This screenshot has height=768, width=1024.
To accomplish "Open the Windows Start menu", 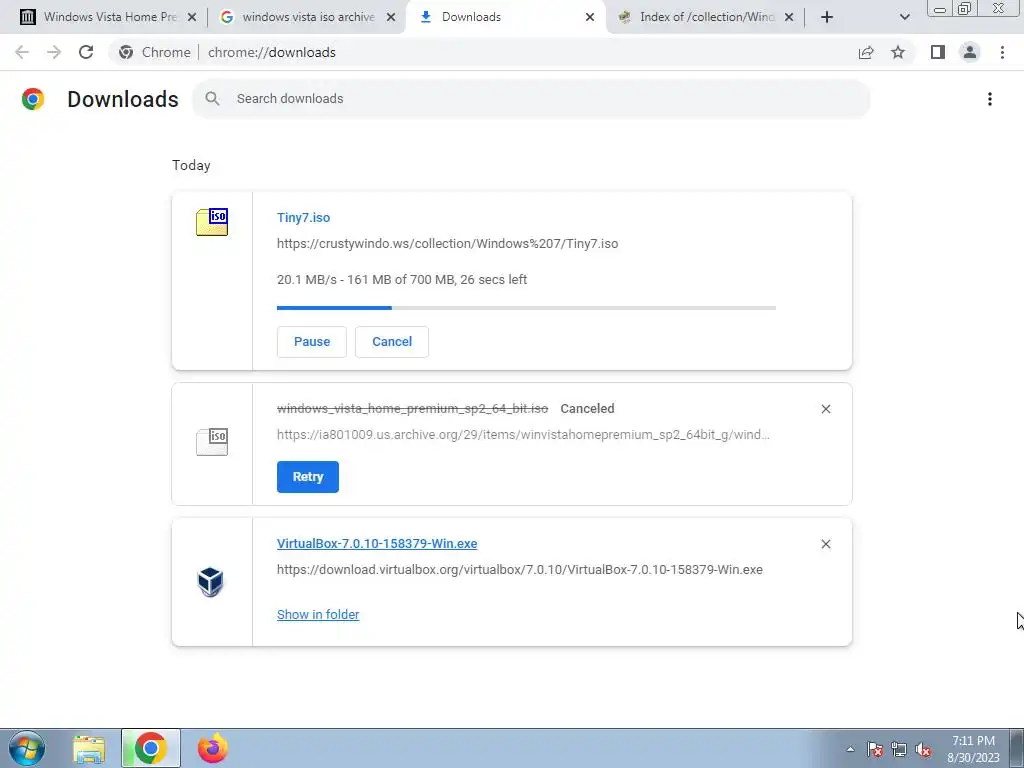I will [27, 748].
